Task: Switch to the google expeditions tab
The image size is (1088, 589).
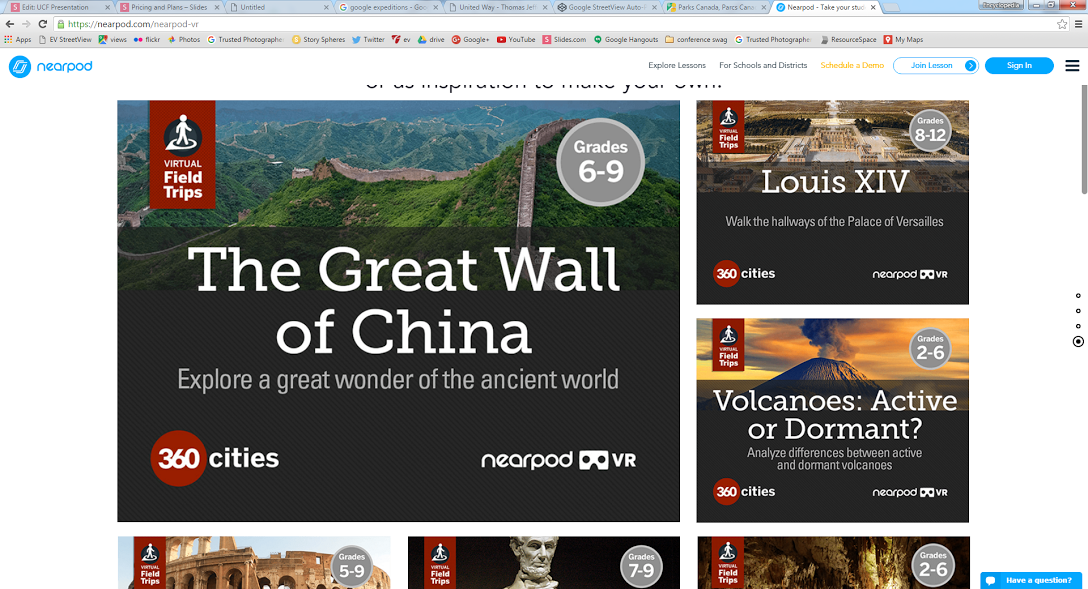Action: coord(387,8)
